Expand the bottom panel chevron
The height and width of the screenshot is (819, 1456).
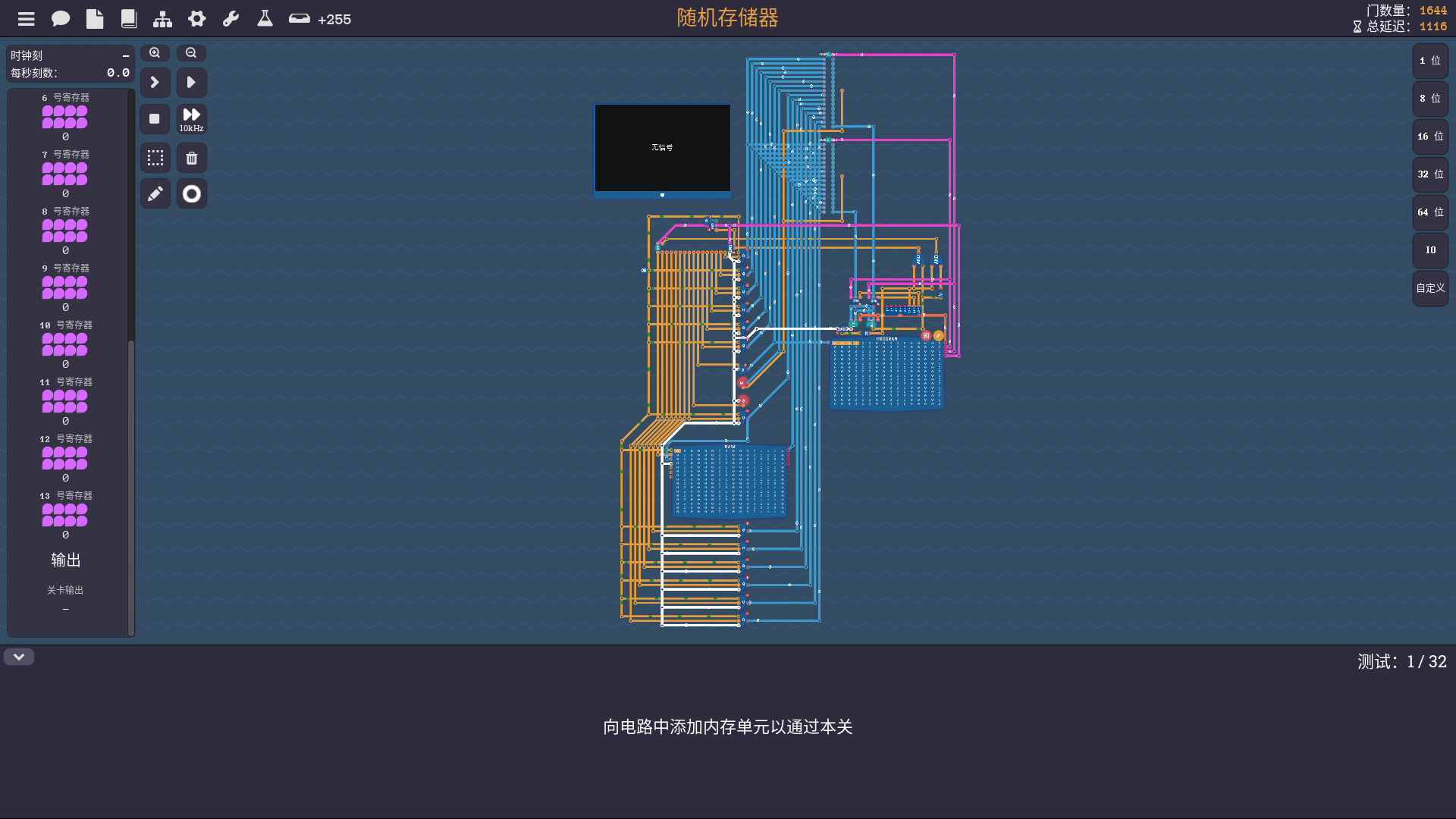[19, 657]
